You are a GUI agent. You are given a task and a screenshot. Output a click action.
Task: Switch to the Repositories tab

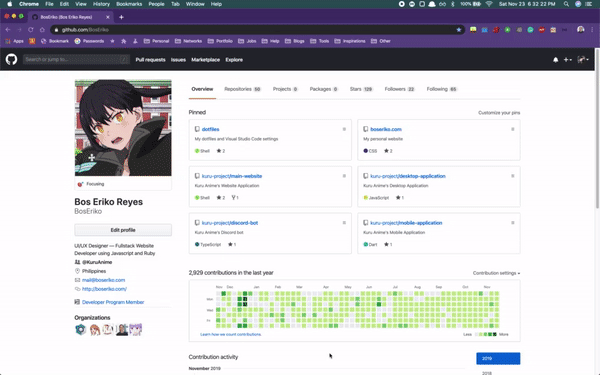(x=242, y=89)
